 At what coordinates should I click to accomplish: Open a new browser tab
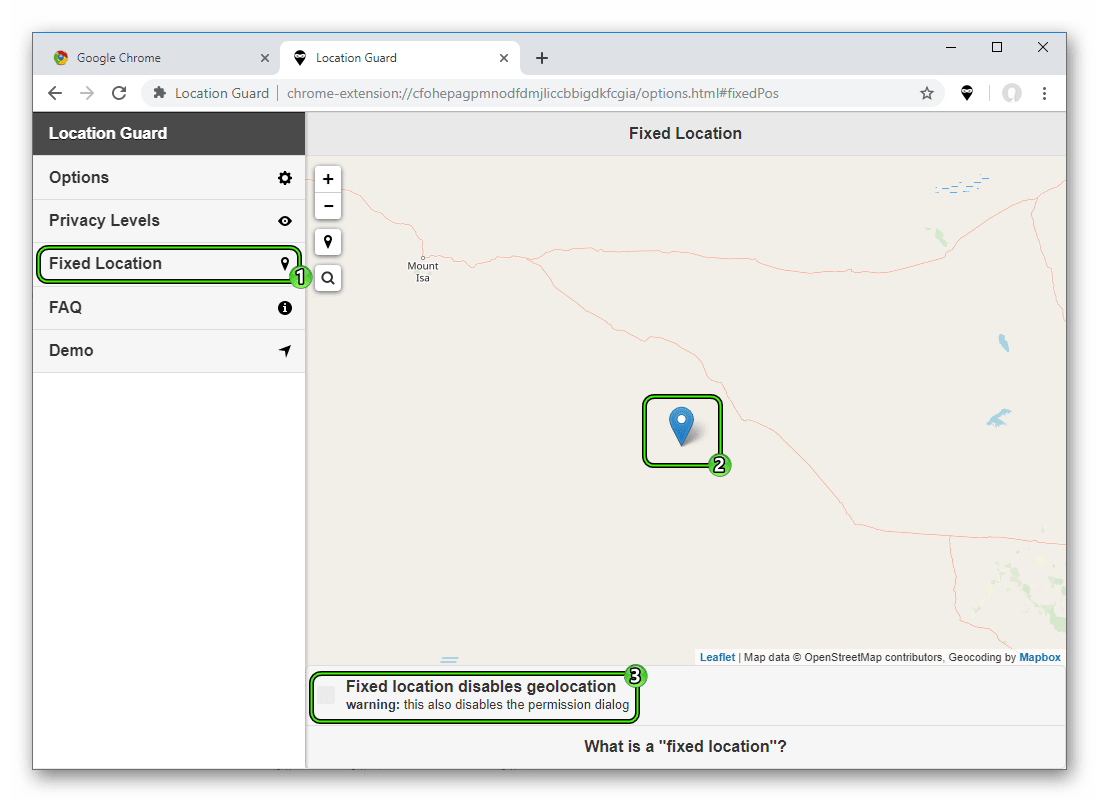point(542,58)
